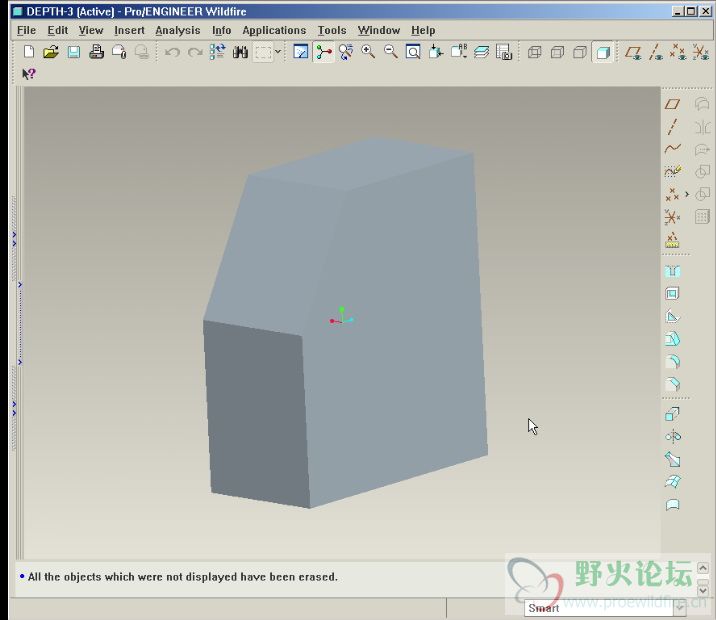Switch to Wireframe display
This screenshot has height=620, width=716.
(x=534, y=52)
